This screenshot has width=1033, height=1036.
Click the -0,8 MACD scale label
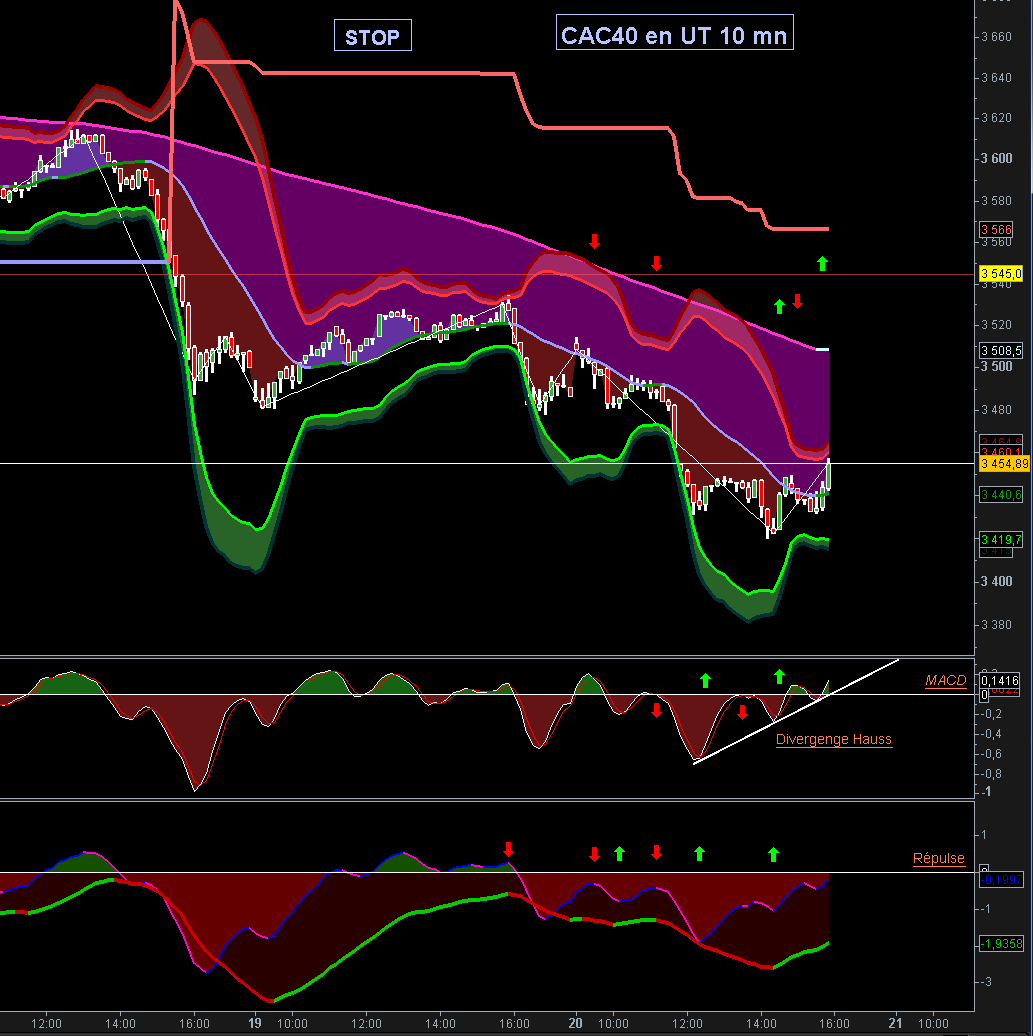[991, 774]
